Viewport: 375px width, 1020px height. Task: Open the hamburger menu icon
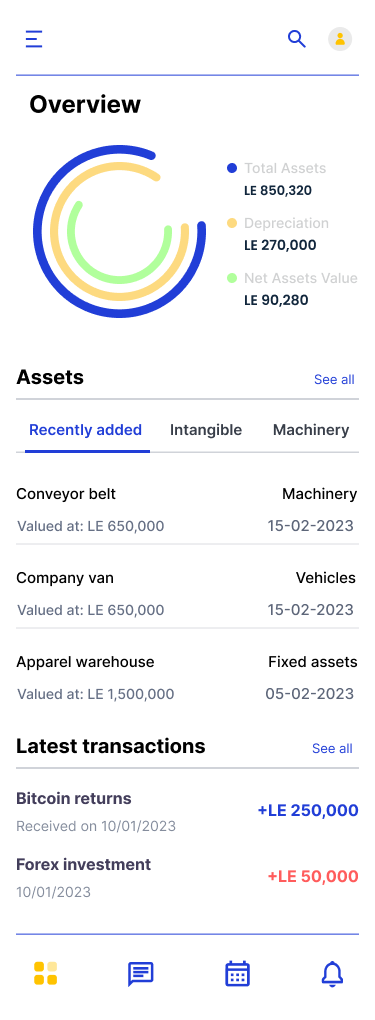click(x=34, y=39)
